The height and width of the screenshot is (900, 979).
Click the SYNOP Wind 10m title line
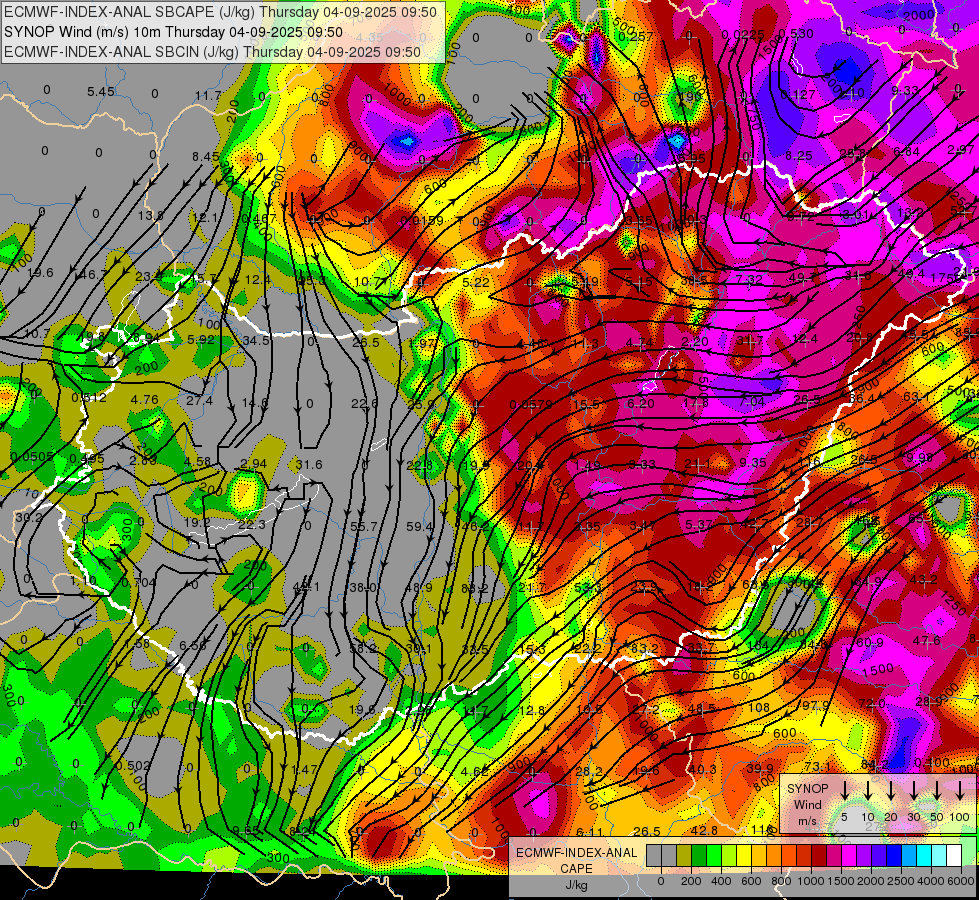pyautogui.click(x=173, y=32)
